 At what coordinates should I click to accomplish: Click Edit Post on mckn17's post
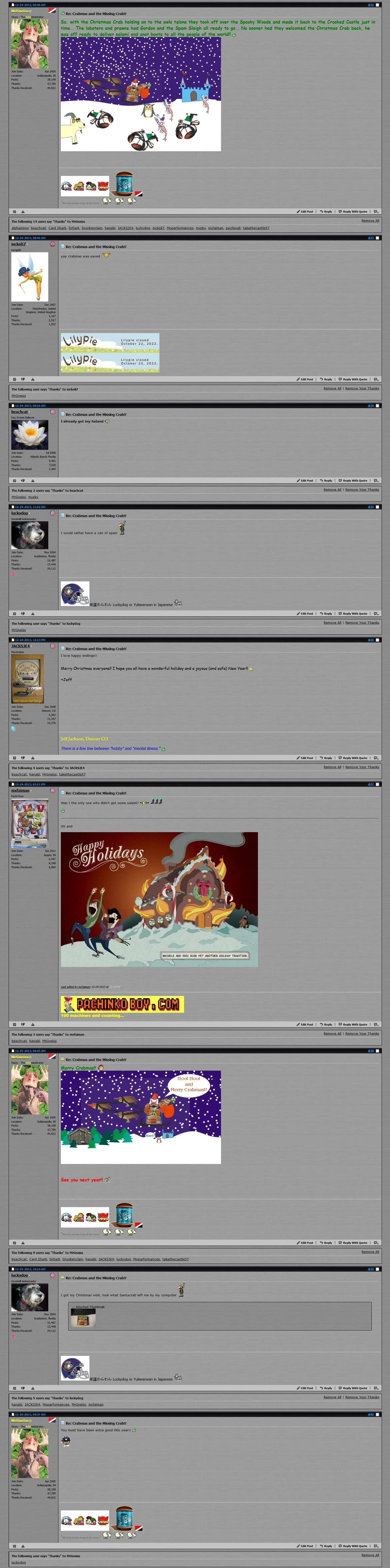click(x=305, y=379)
